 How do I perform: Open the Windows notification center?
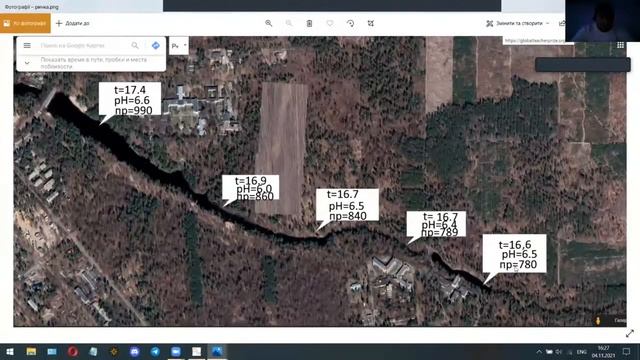click(x=626, y=351)
